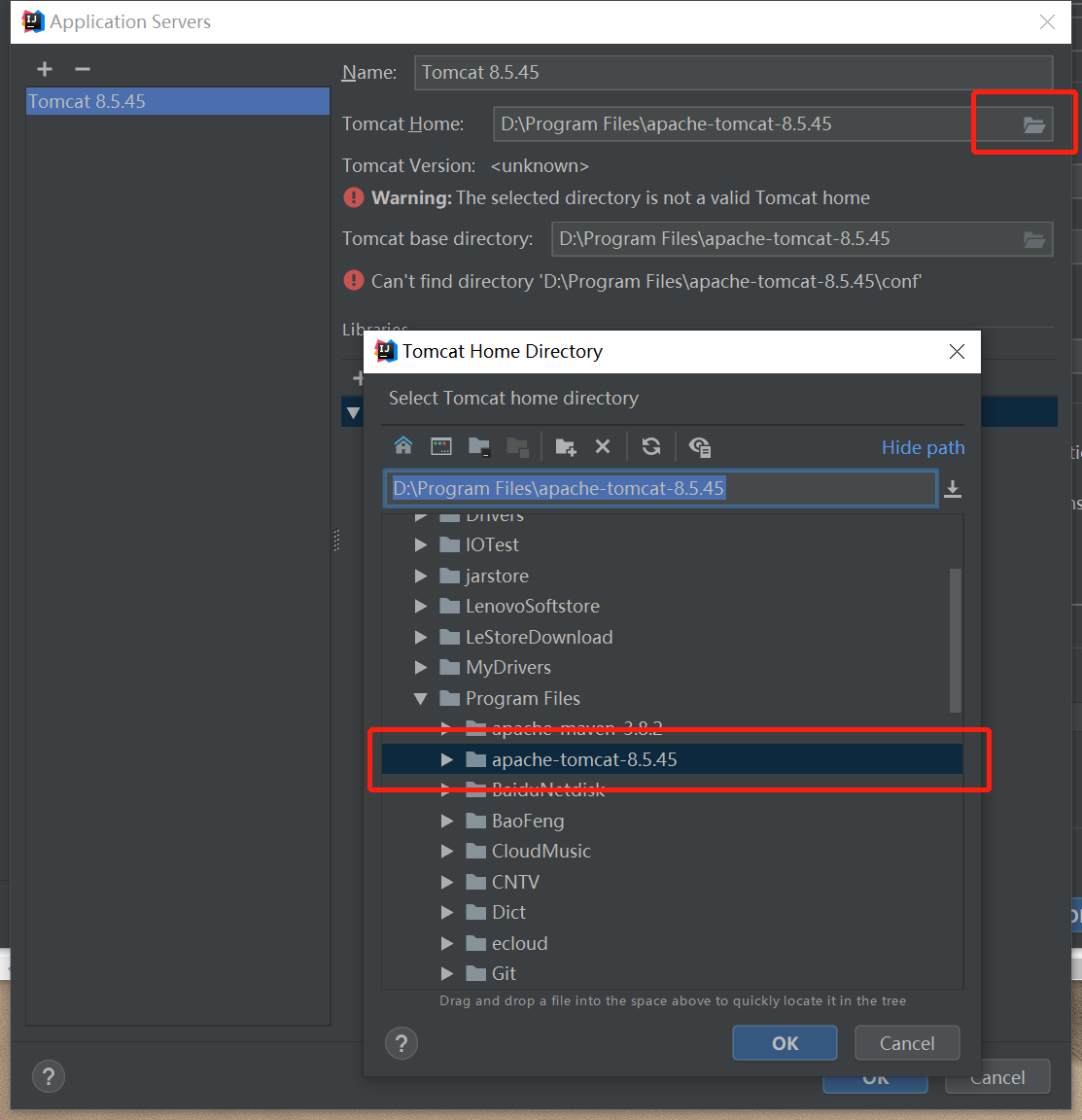This screenshot has height=1120, width=1082.
Task: Expand the CloudMusic folder
Action: (447, 852)
